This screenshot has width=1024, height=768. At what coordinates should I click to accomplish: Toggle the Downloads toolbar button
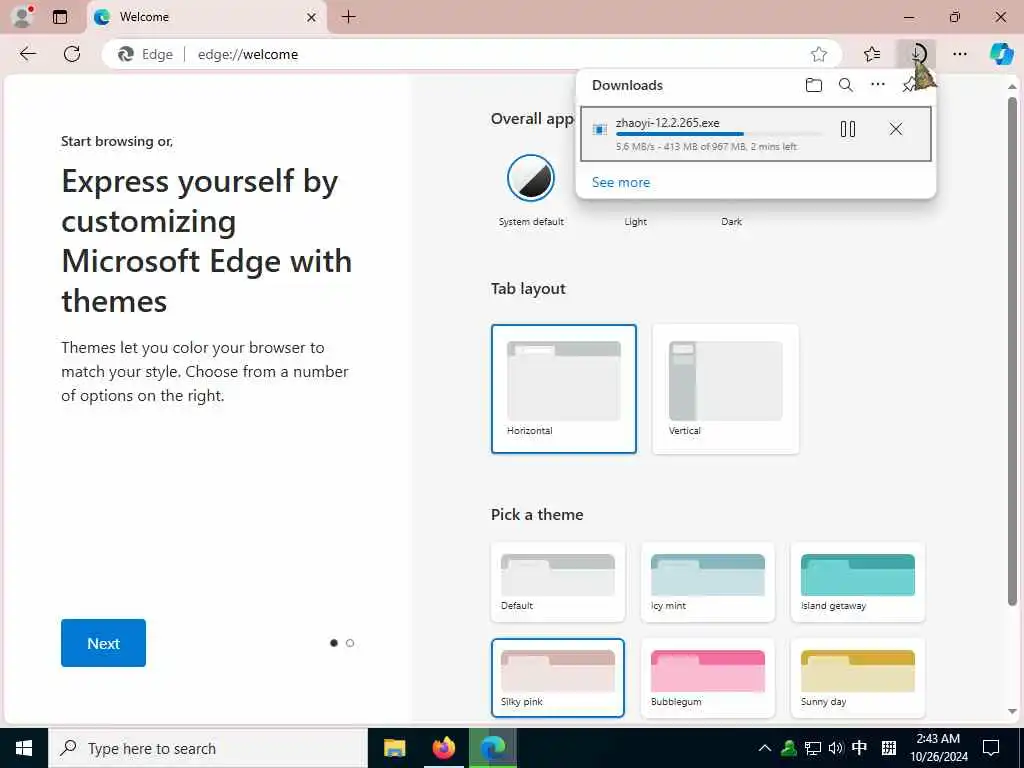click(x=916, y=54)
